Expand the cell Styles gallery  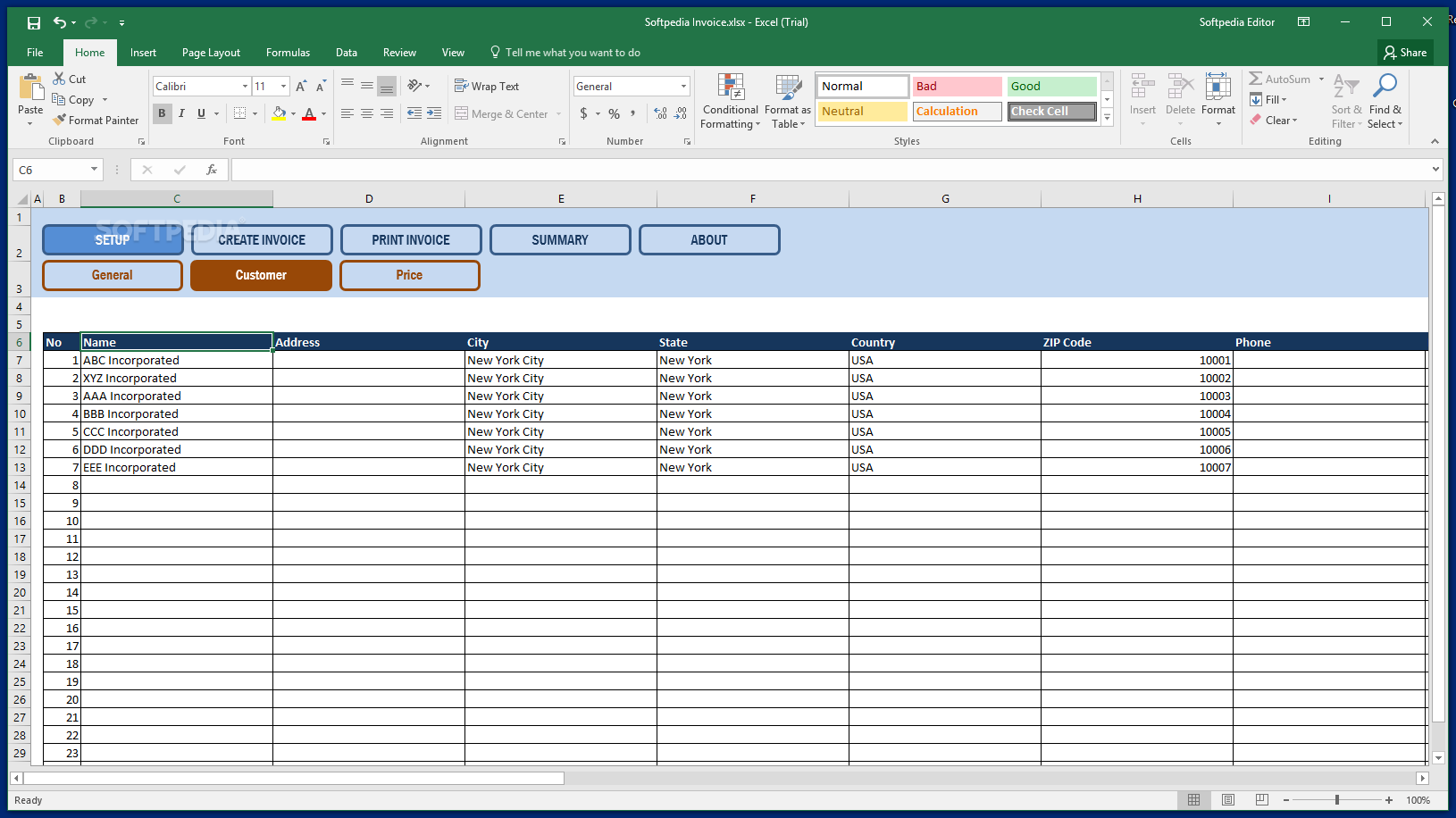tap(1108, 117)
